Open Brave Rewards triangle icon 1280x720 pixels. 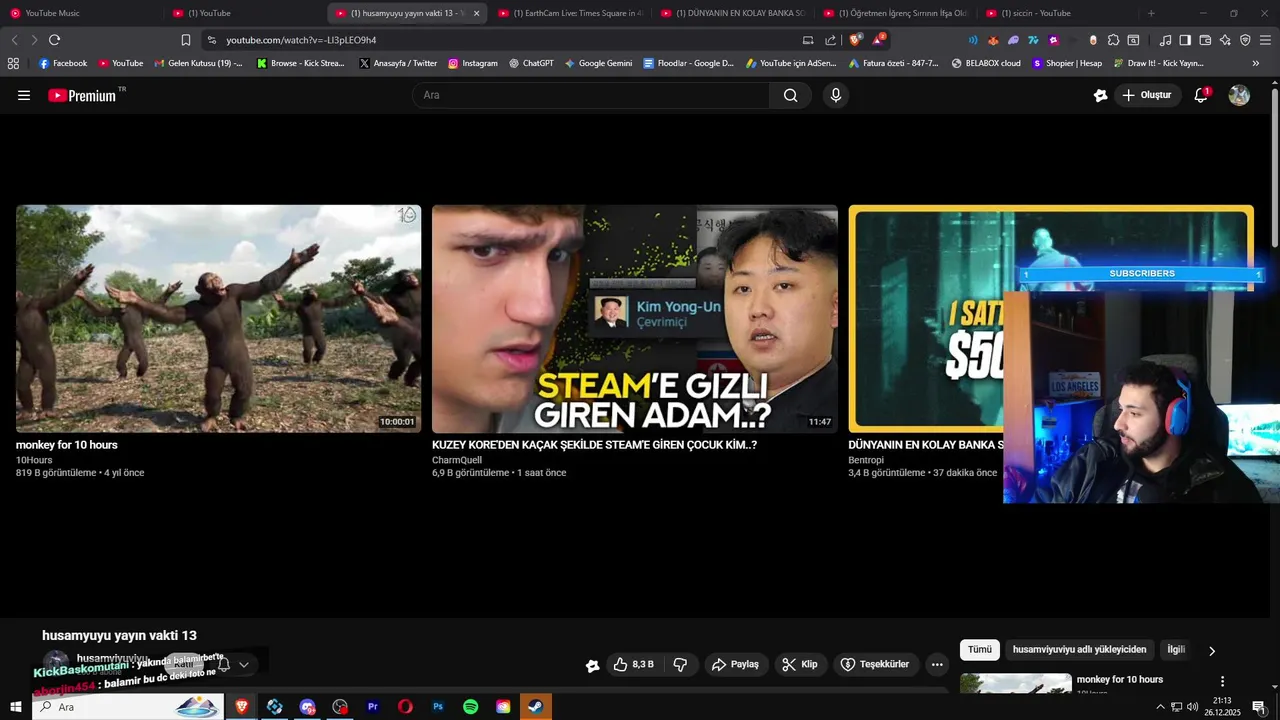[878, 40]
